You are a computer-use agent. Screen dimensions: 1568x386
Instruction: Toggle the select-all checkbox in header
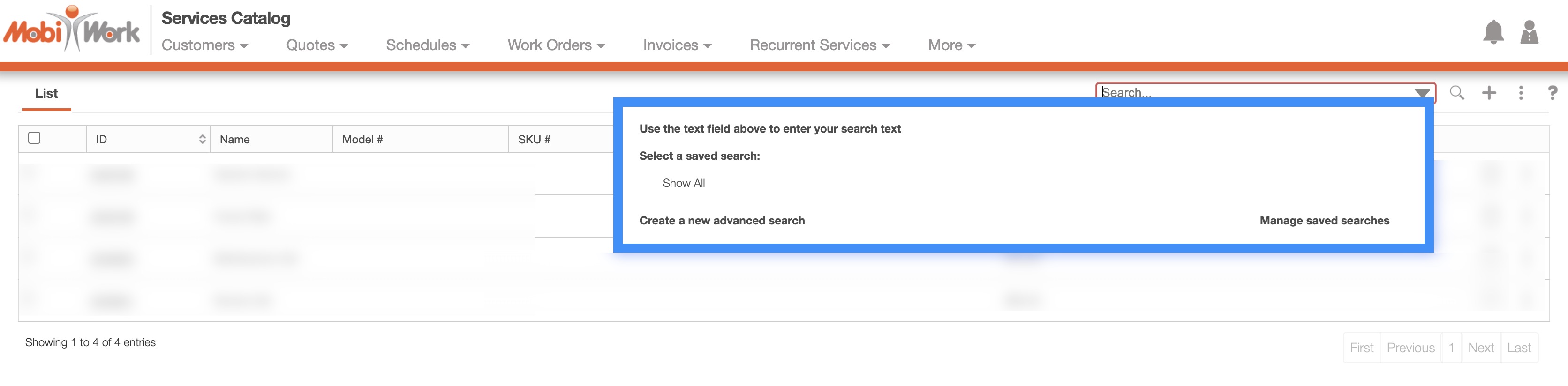click(35, 138)
